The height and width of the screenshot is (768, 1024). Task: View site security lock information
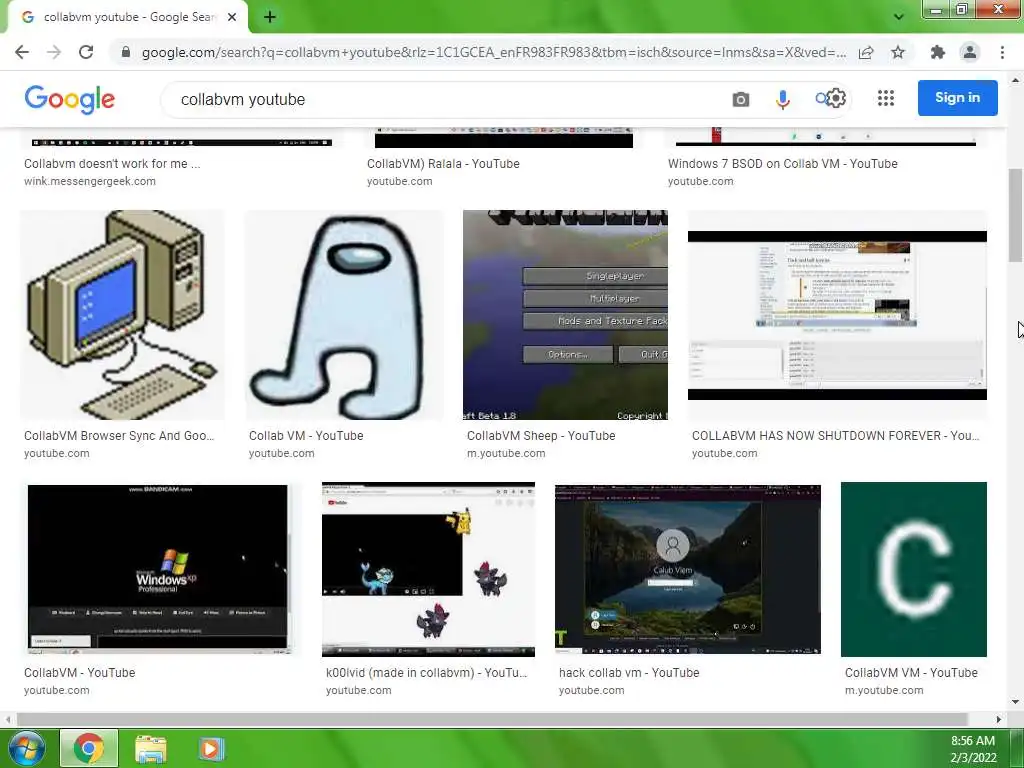click(x=125, y=52)
